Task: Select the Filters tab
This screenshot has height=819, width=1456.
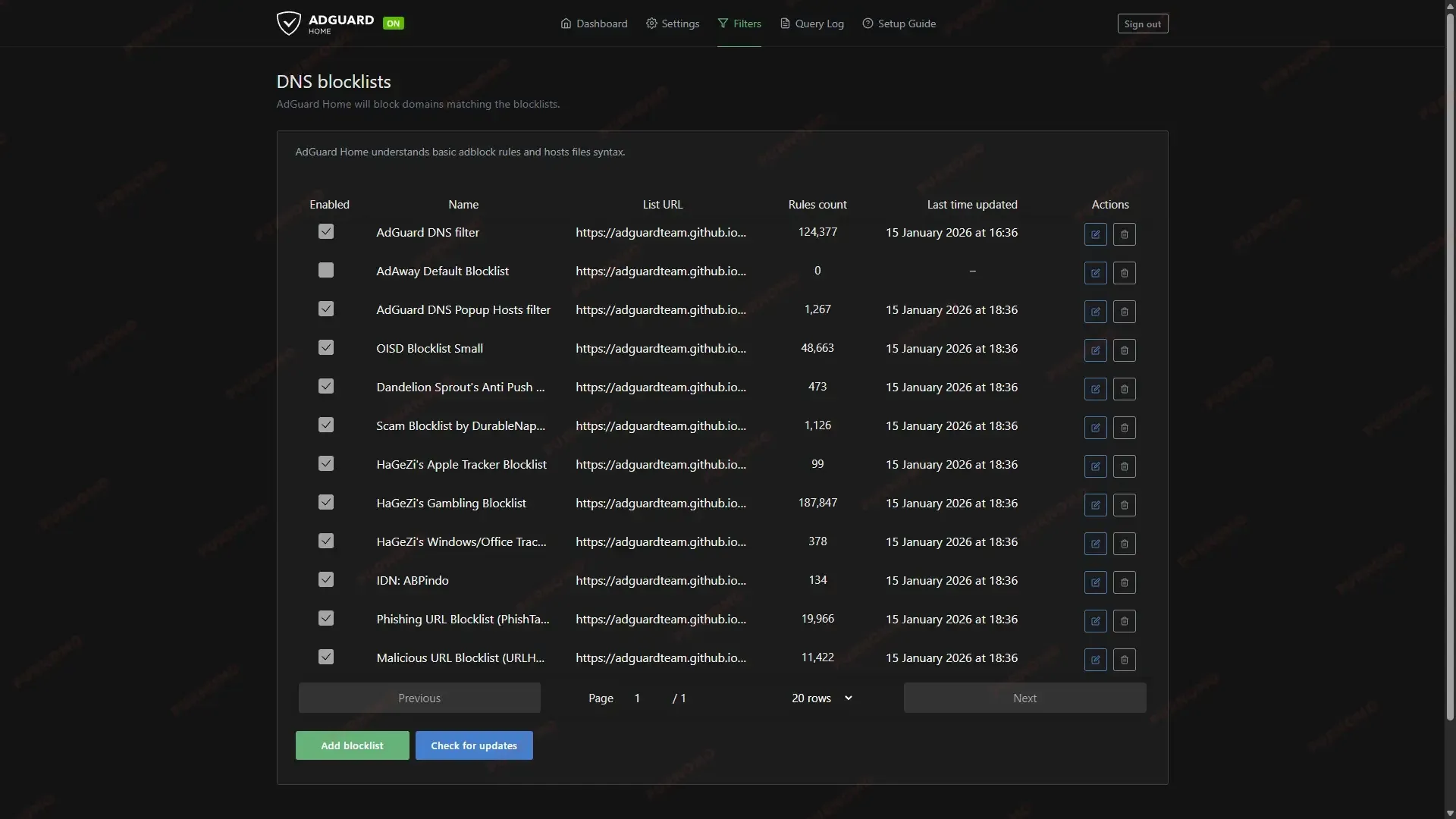Action: coord(740,24)
